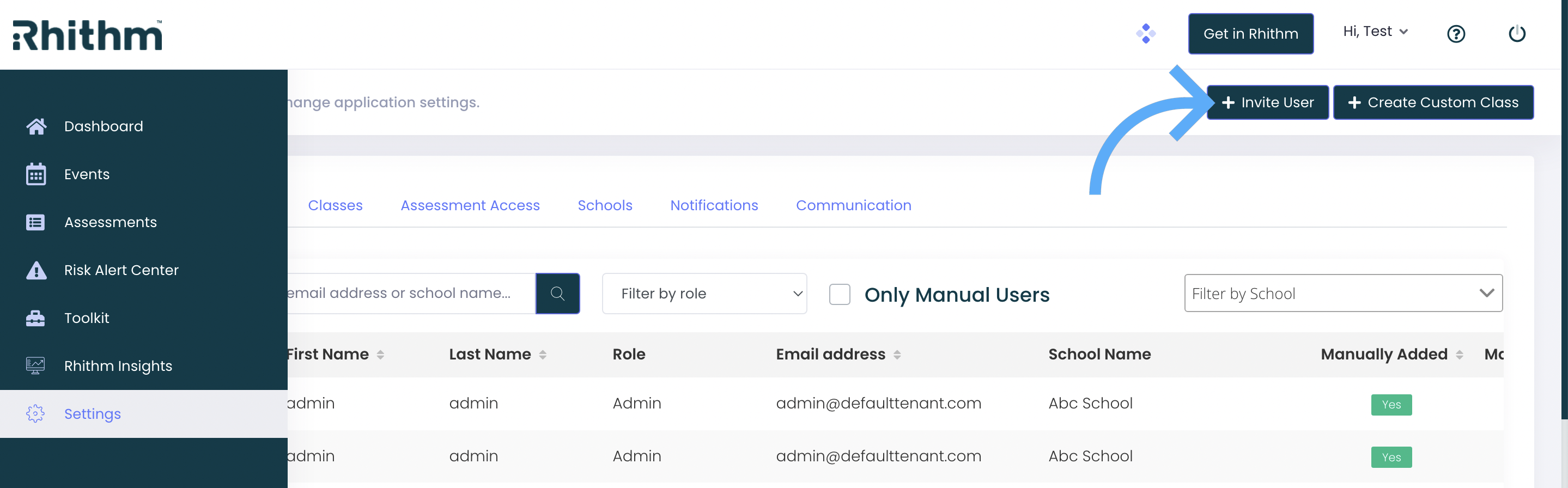This screenshot has height=488, width=1568.
Task: Sort by First Name arrows
Action: [x=380, y=355]
